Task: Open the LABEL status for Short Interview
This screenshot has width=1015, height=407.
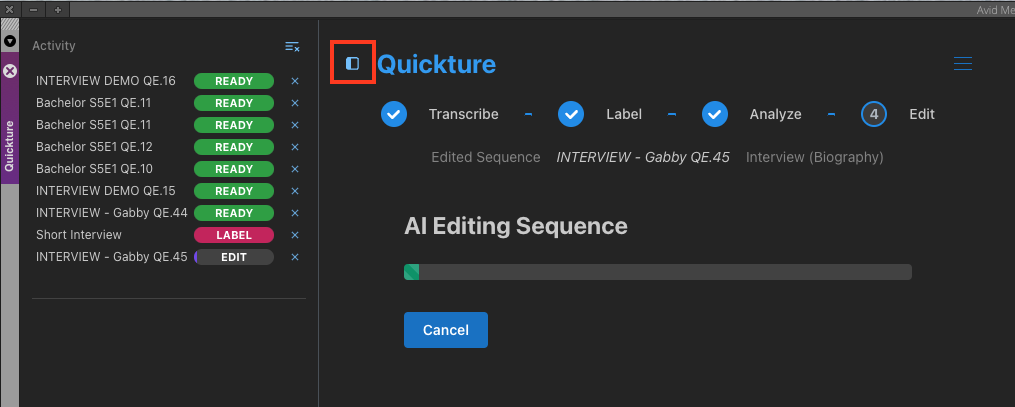Action: coord(234,236)
